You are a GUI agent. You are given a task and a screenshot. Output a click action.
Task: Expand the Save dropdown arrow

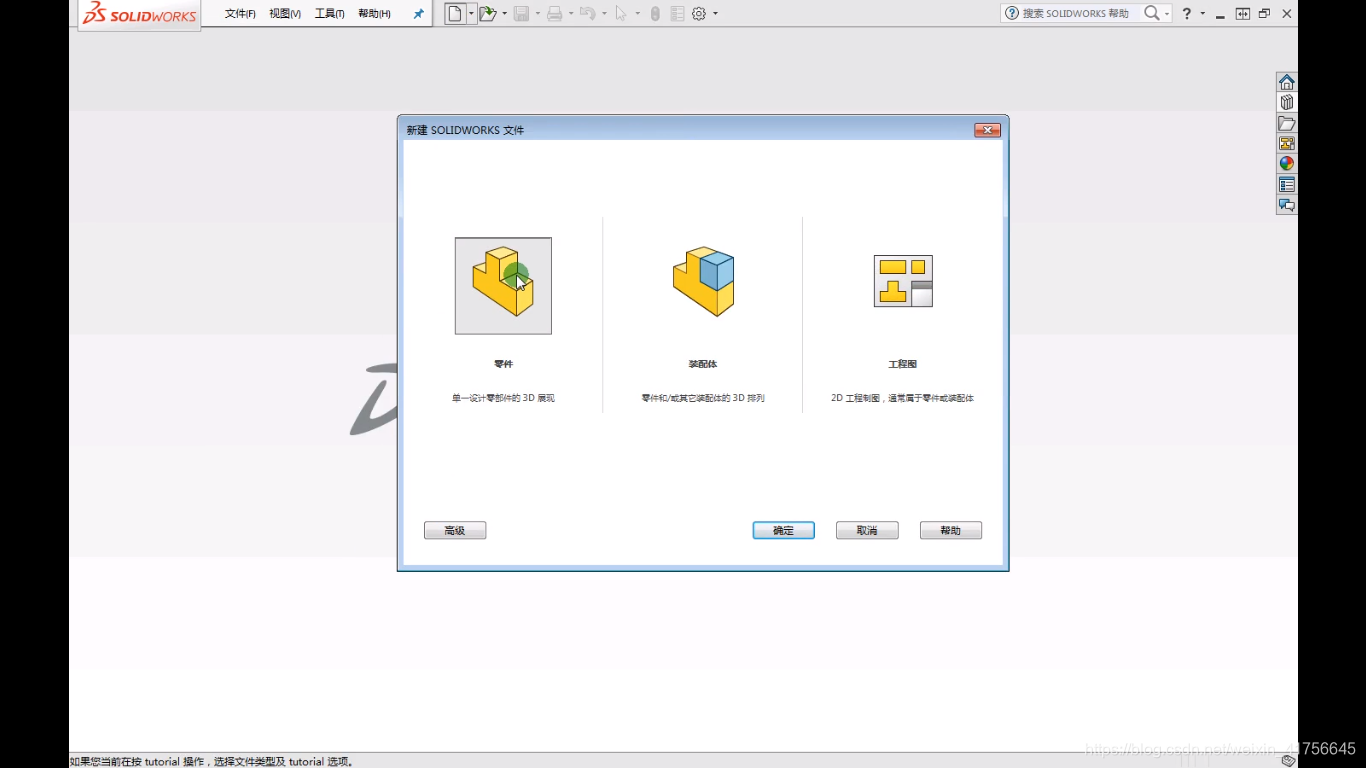538,14
